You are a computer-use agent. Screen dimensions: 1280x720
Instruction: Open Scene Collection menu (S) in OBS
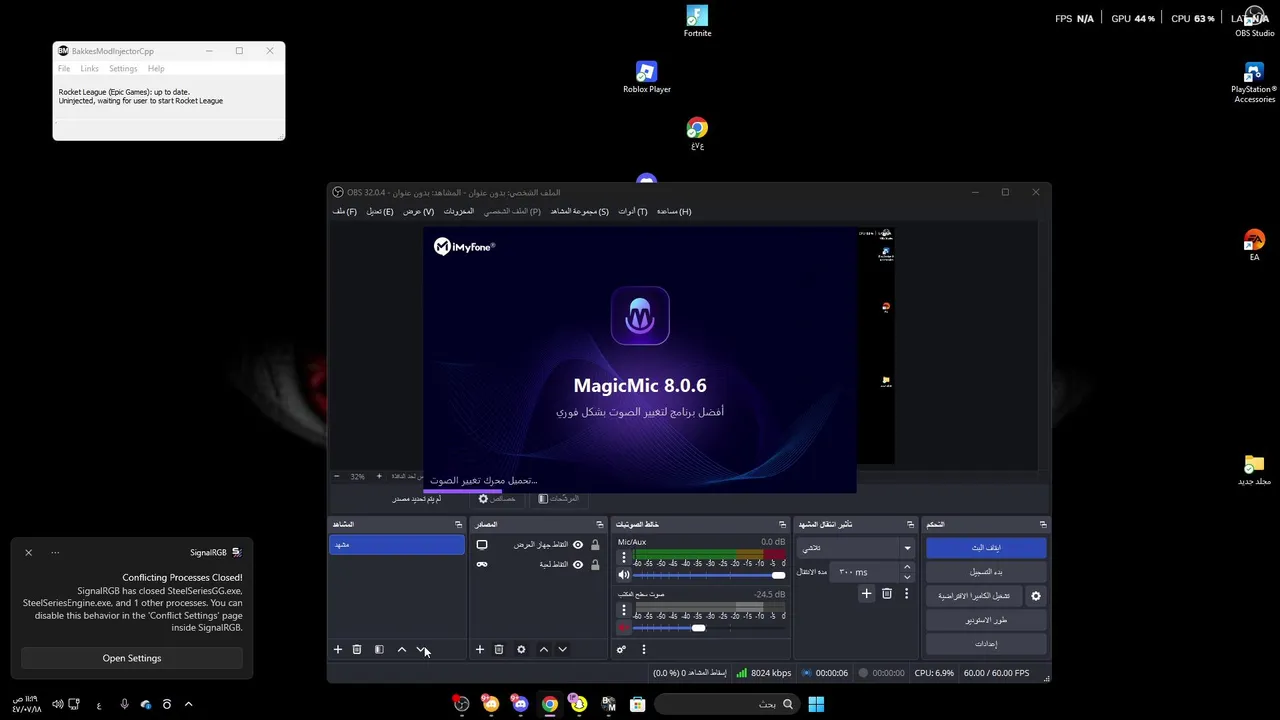(x=580, y=211)
